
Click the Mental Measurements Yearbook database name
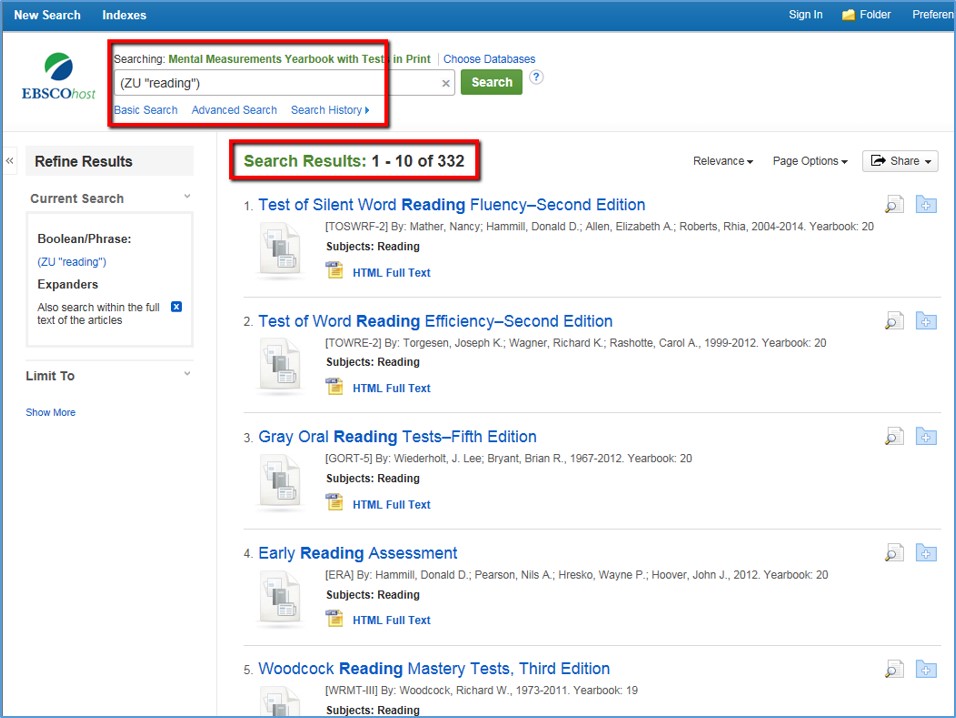pos(299,59)
